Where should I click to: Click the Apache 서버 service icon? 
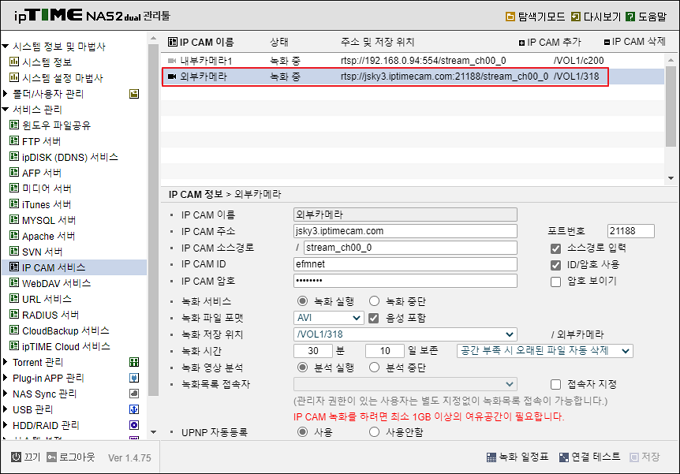click(14, 235)
